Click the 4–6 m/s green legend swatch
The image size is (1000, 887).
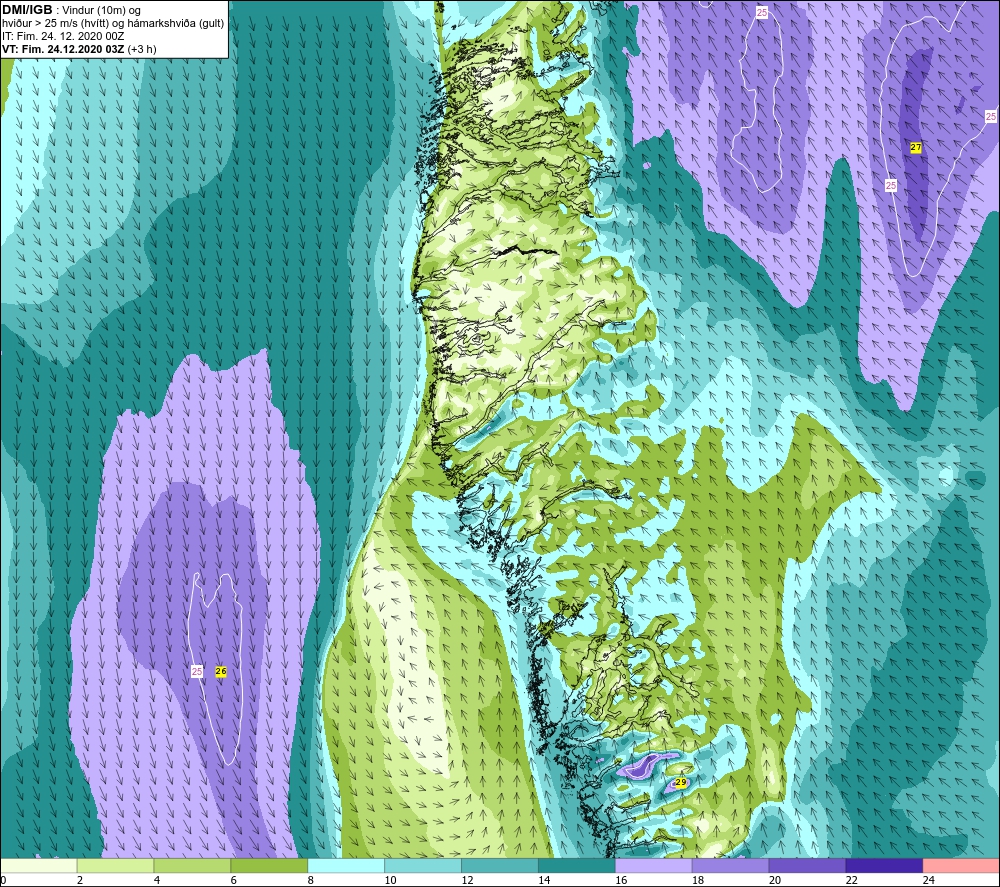192,865
